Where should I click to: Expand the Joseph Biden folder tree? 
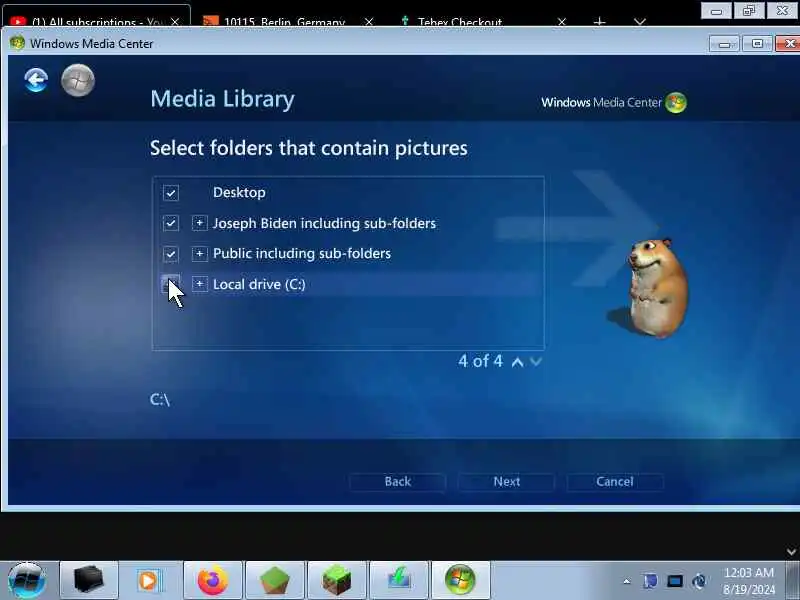tap(199, 223)
